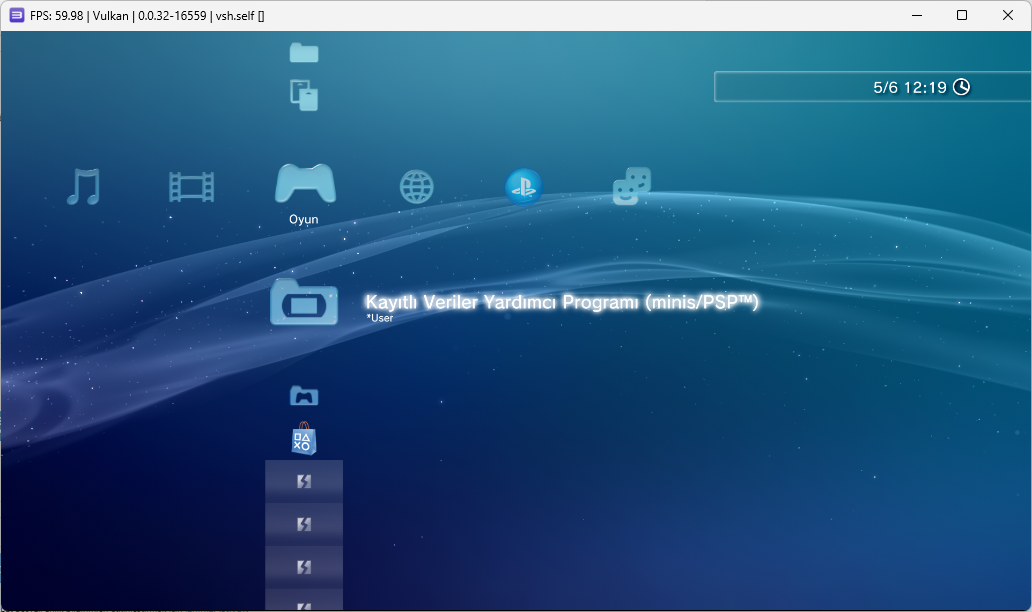
Task: Select the Friends smiley faces icon
Action: click(x=632, y=186)
